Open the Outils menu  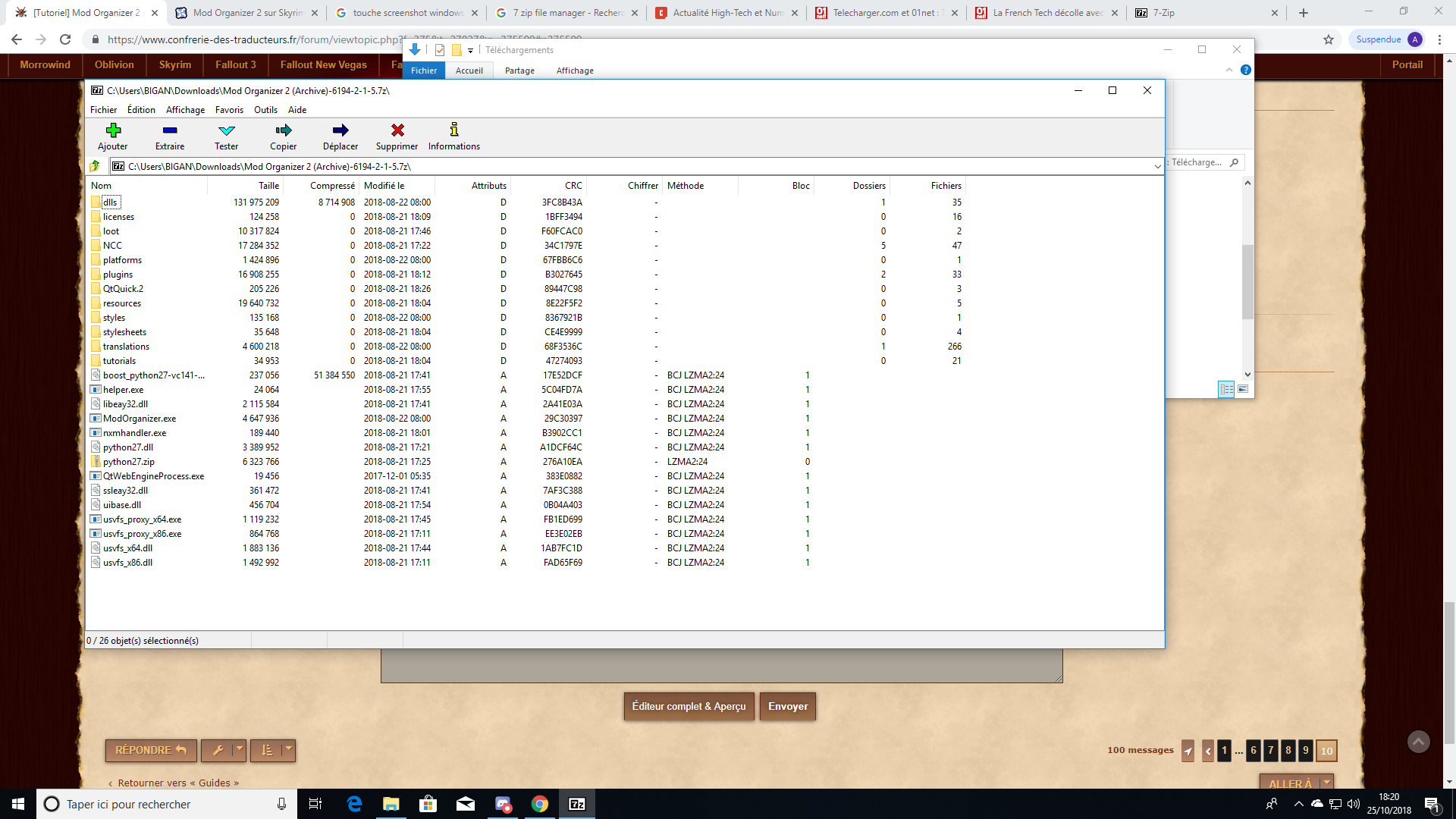pos(265,110)
